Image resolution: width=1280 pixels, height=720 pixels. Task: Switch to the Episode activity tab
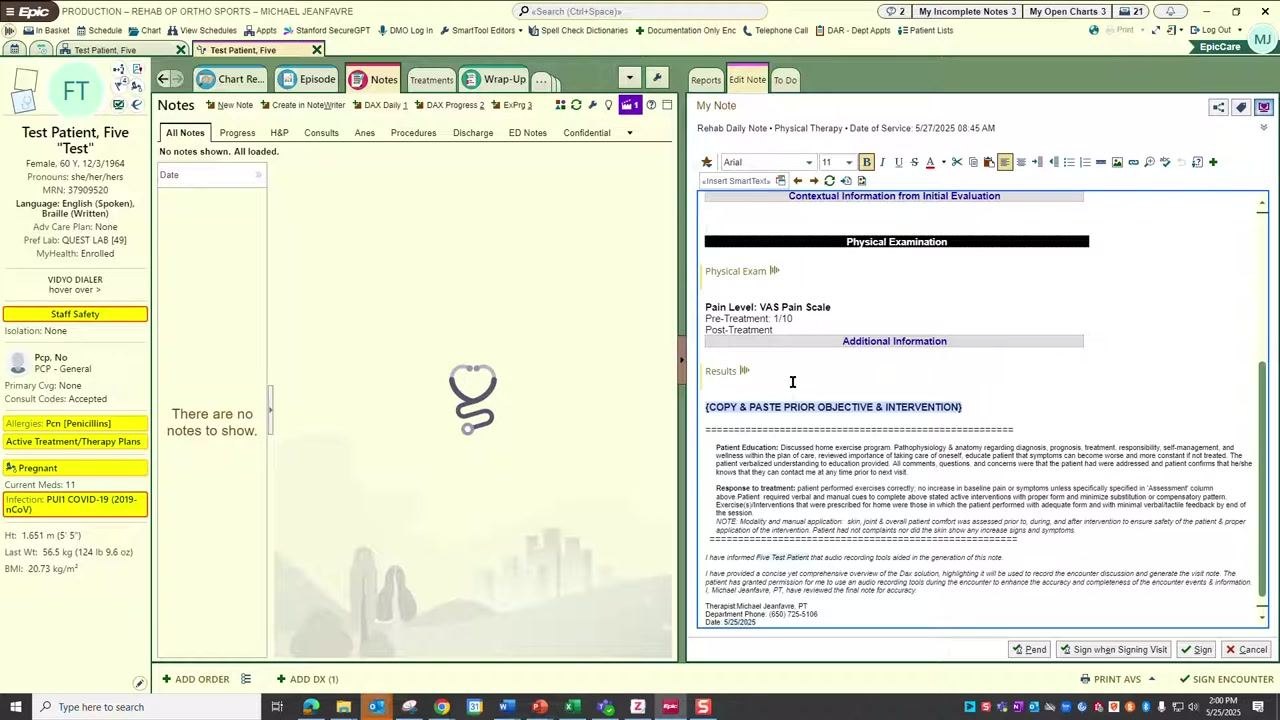click(308, 79)
